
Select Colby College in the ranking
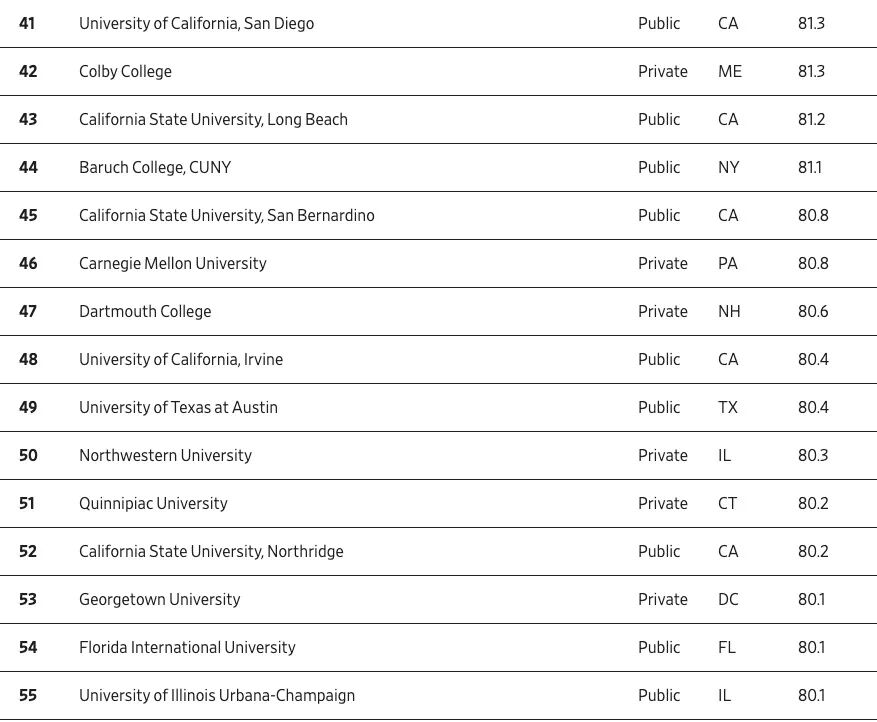coord(125,71)
